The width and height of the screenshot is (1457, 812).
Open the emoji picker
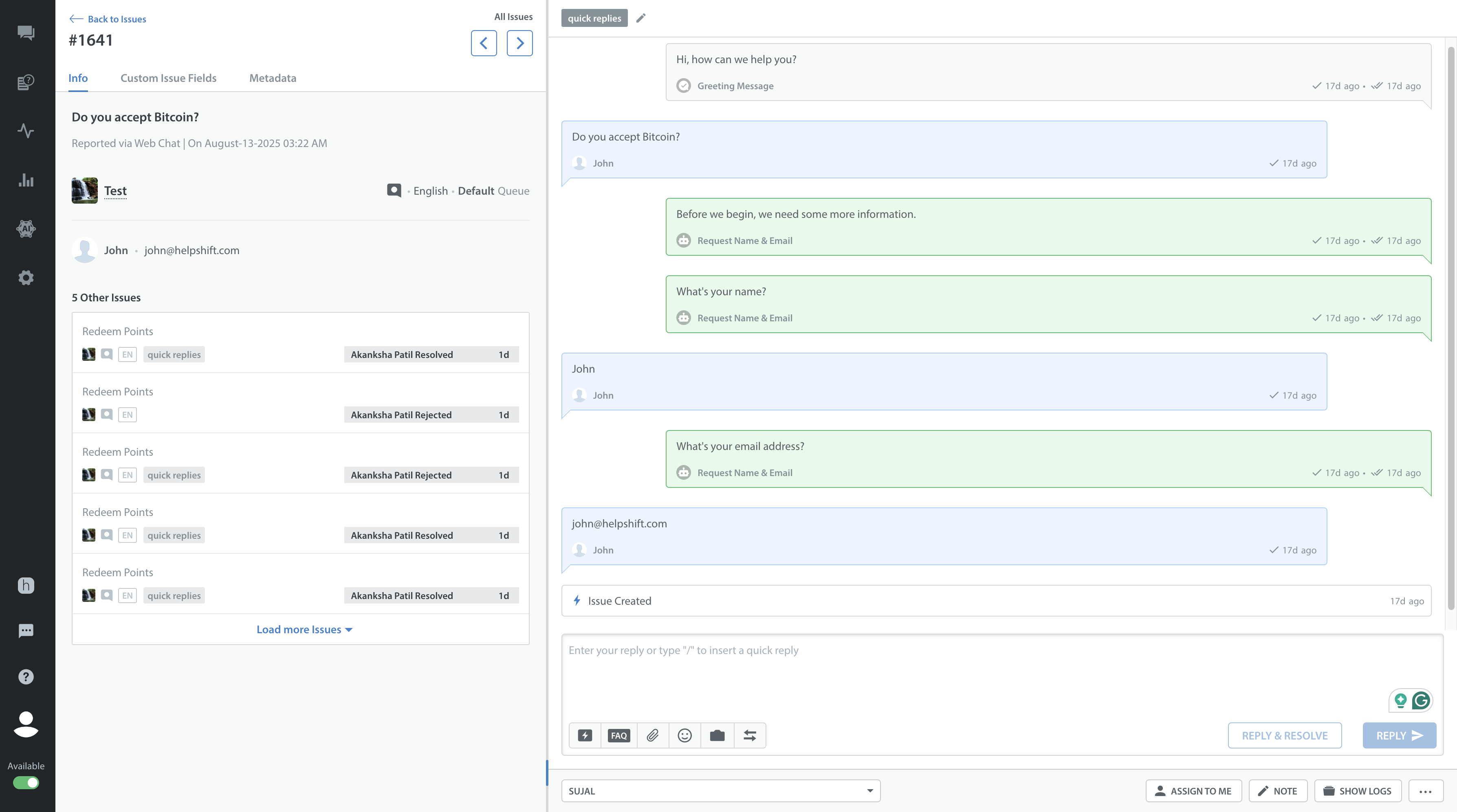tap(685, 736)
